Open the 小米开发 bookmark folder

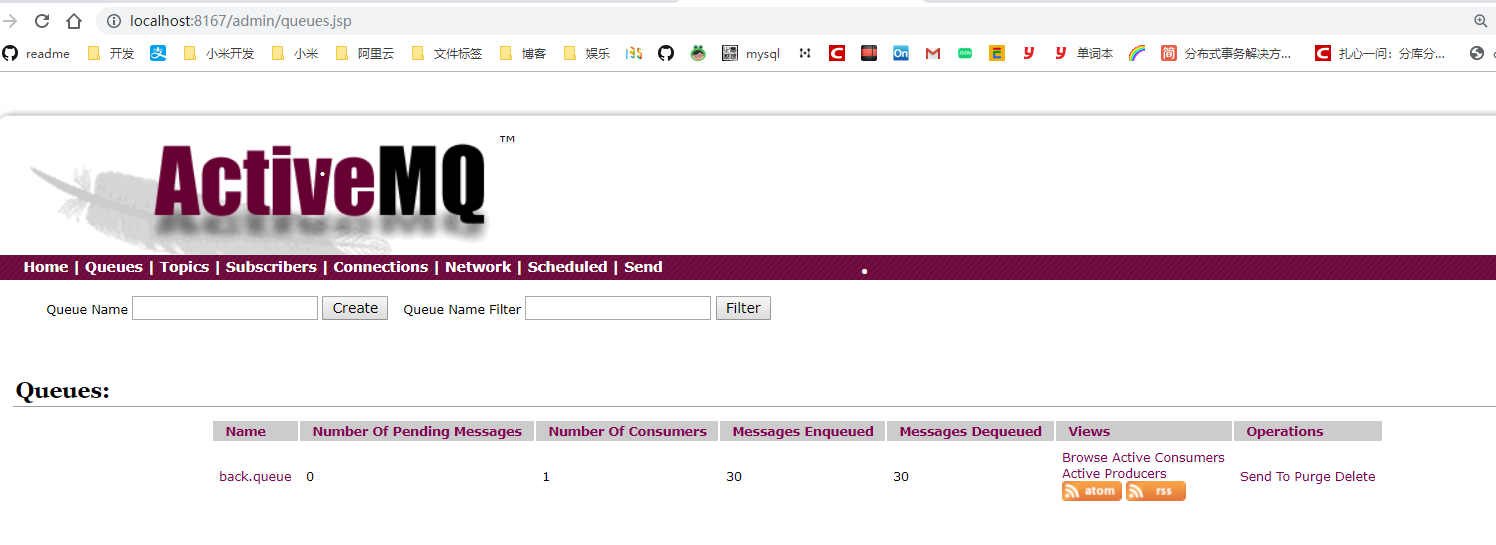click(x=219, y=54)
